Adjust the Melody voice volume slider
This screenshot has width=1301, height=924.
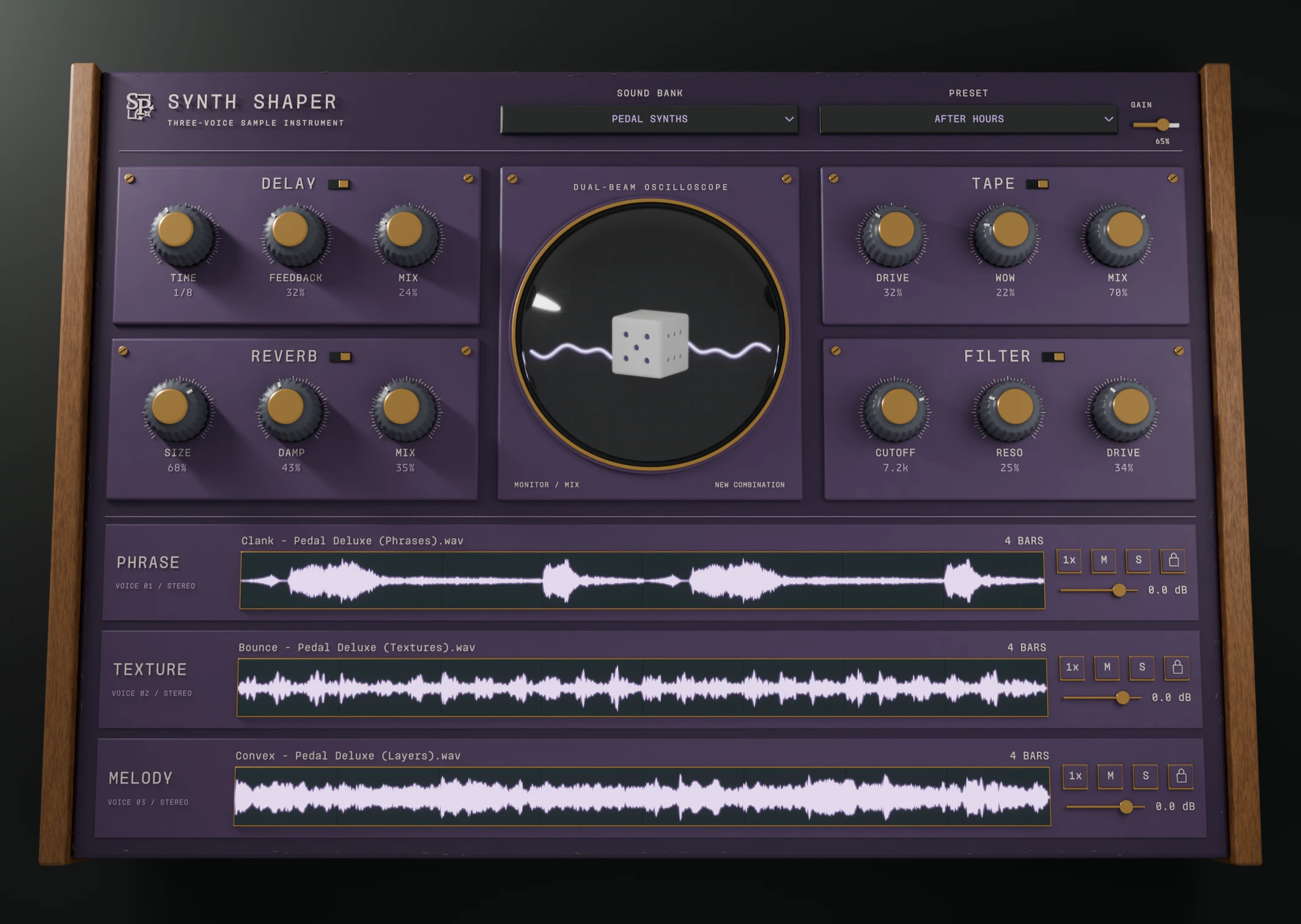click(x=1105, y=807)
